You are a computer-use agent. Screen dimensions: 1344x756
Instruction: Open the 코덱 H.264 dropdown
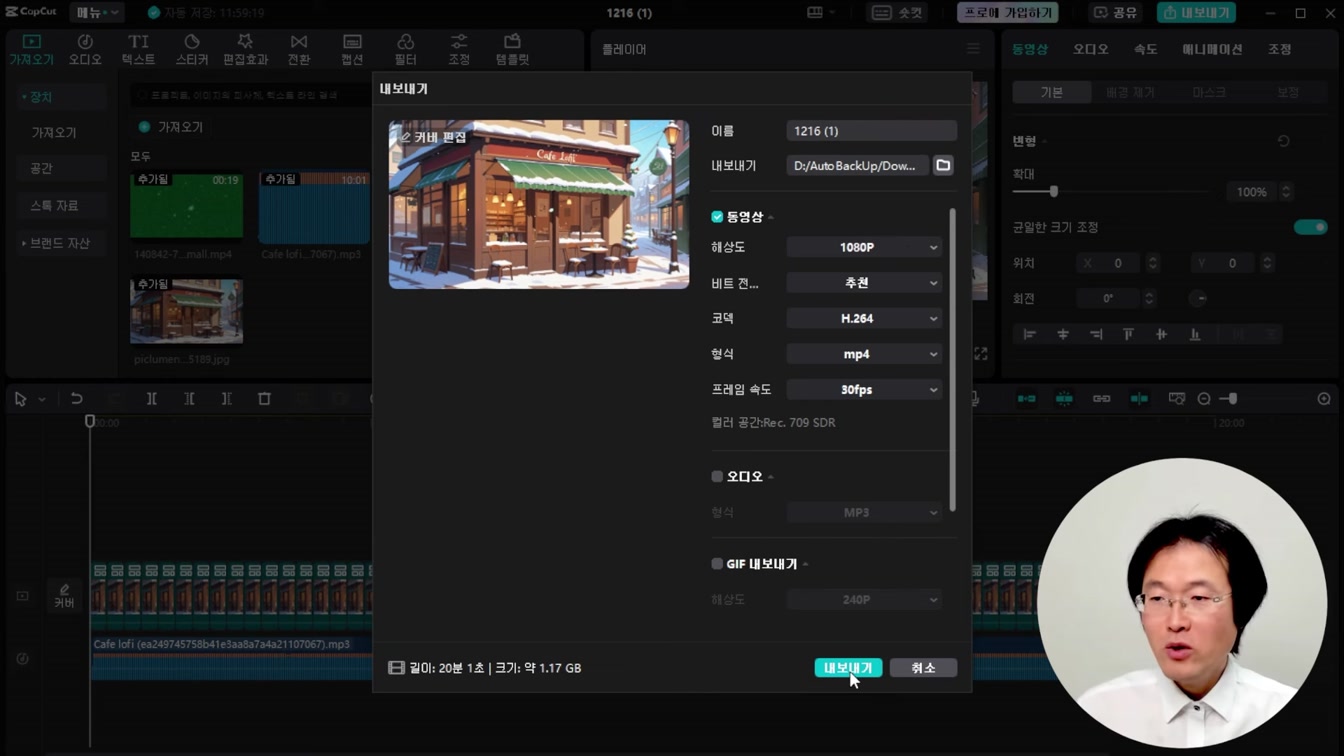(x=864, y=318)
